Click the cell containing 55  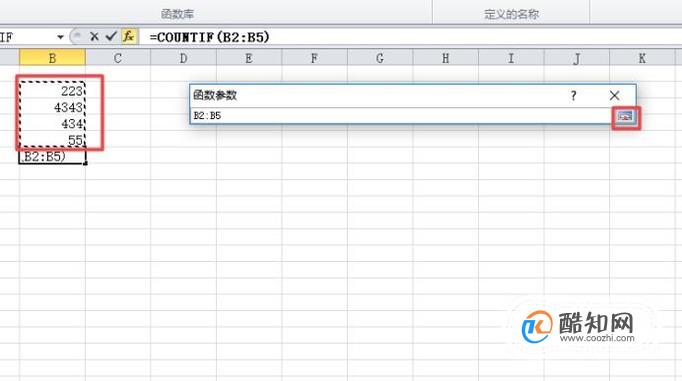pyautogui.click(x=52, y=140)
